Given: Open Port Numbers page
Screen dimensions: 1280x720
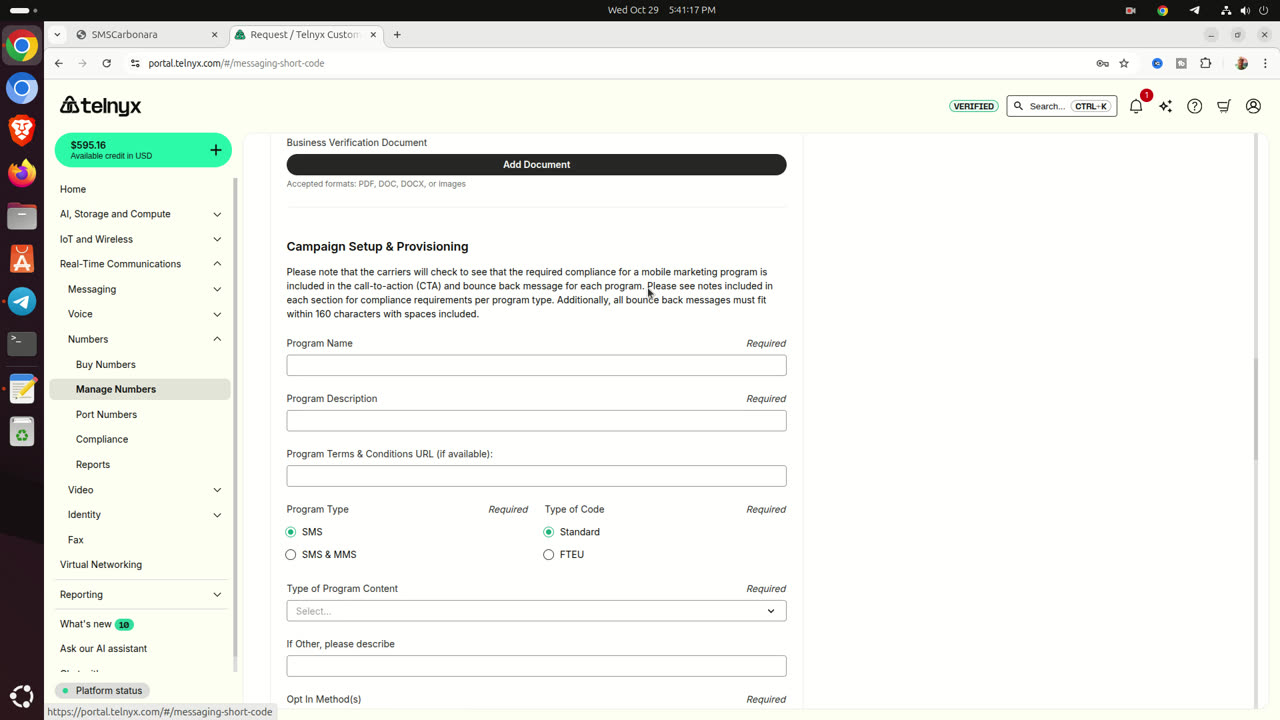Looking at the screenshot, I should 106,414.
